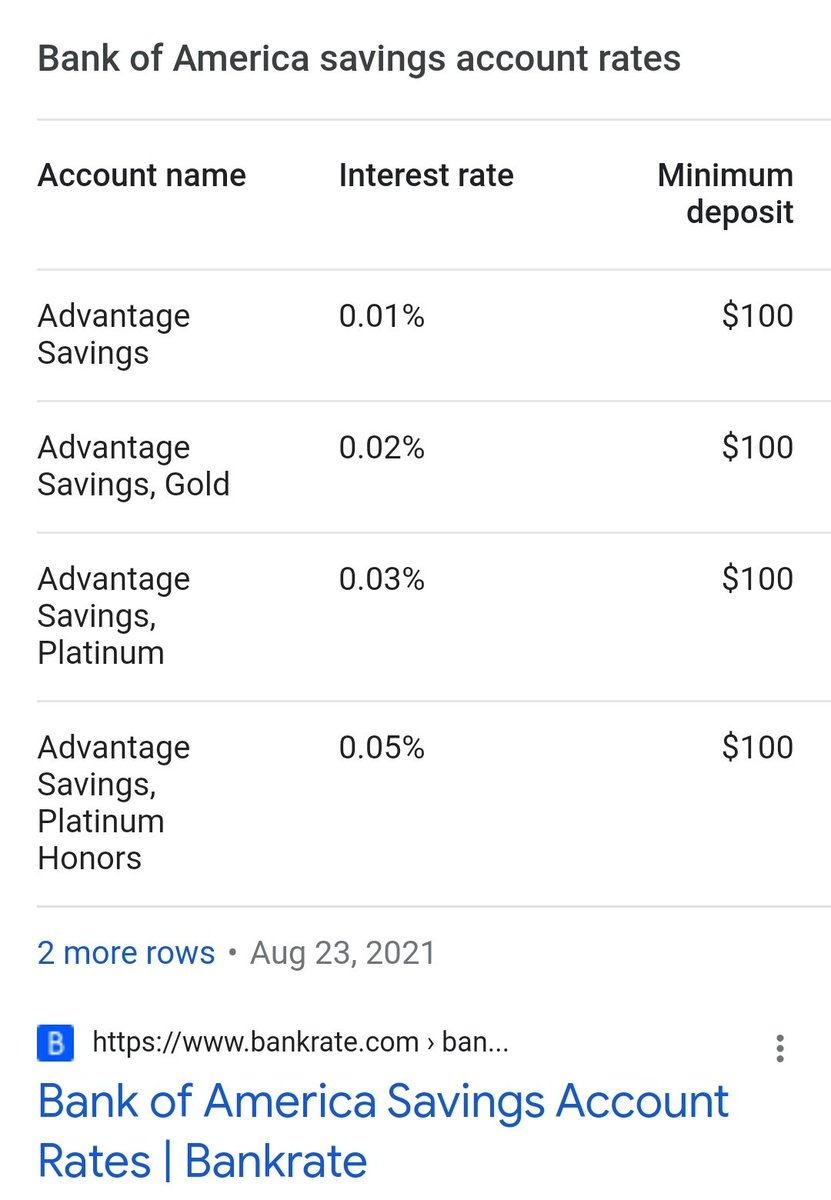831x1200 pixels.
Task: Click the 'Advantage Savings, Platinum Honors' row name
Action: point(114,803)
